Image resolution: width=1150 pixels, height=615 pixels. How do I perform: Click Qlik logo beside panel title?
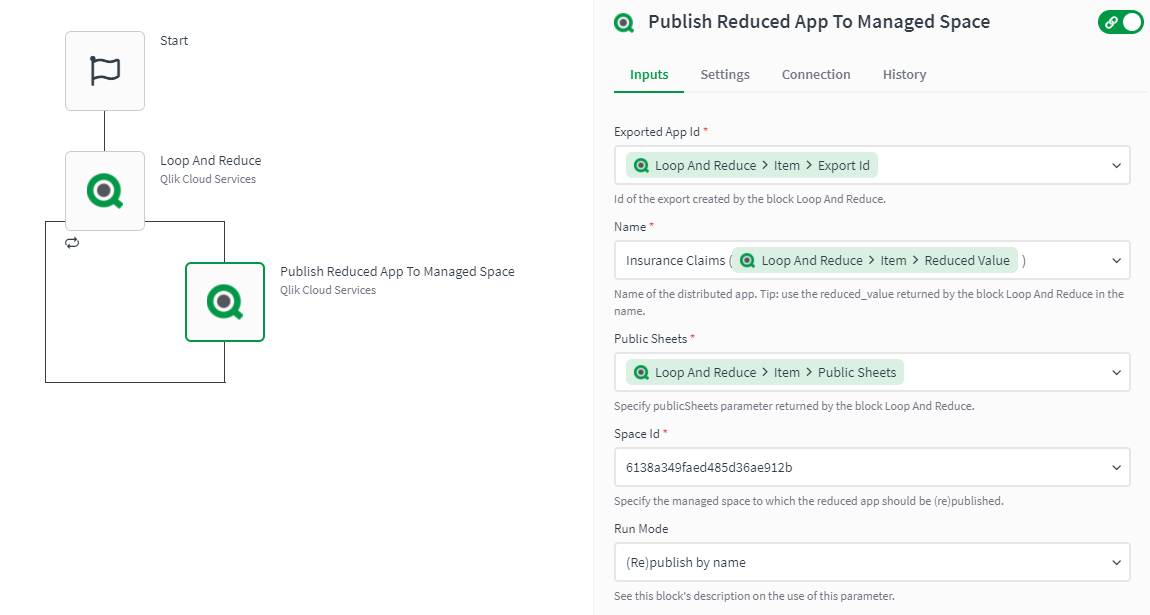pos(625,22)
